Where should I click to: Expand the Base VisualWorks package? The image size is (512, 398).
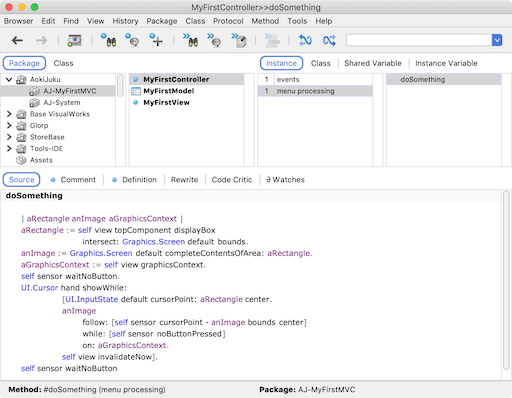[9, 114]
